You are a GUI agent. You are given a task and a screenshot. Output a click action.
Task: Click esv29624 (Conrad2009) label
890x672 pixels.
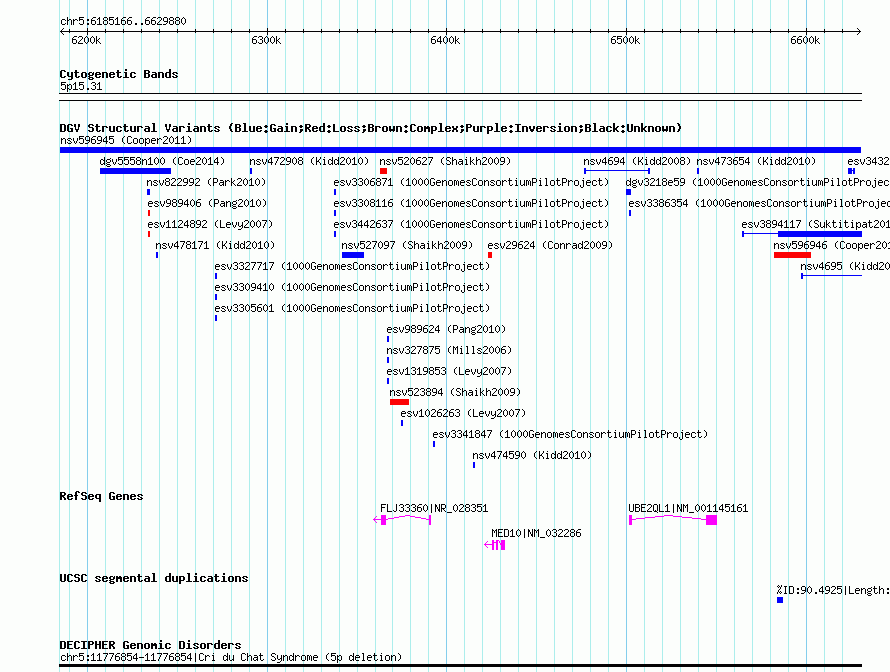pos(550,245)
